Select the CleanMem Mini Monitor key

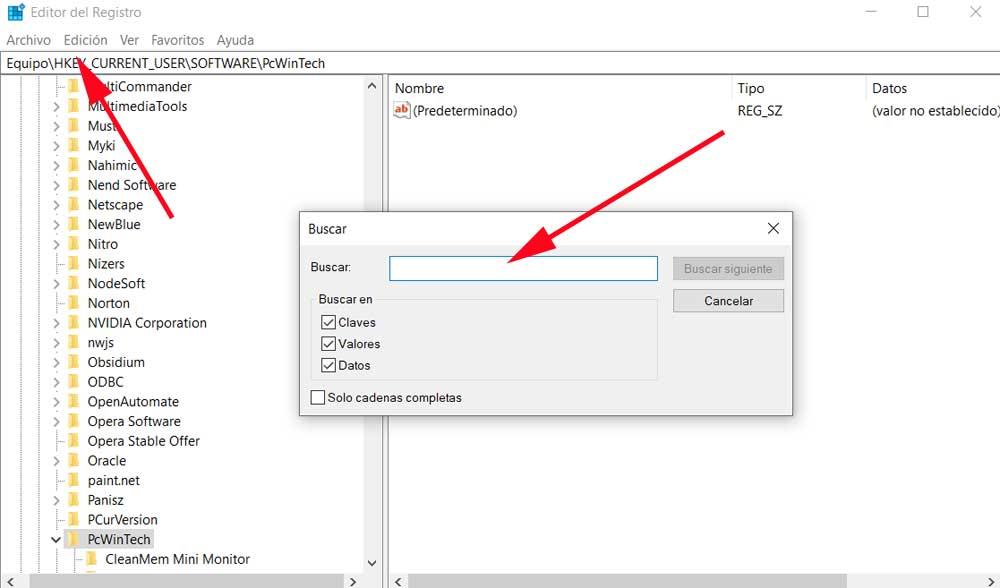(x=177, y=559)
